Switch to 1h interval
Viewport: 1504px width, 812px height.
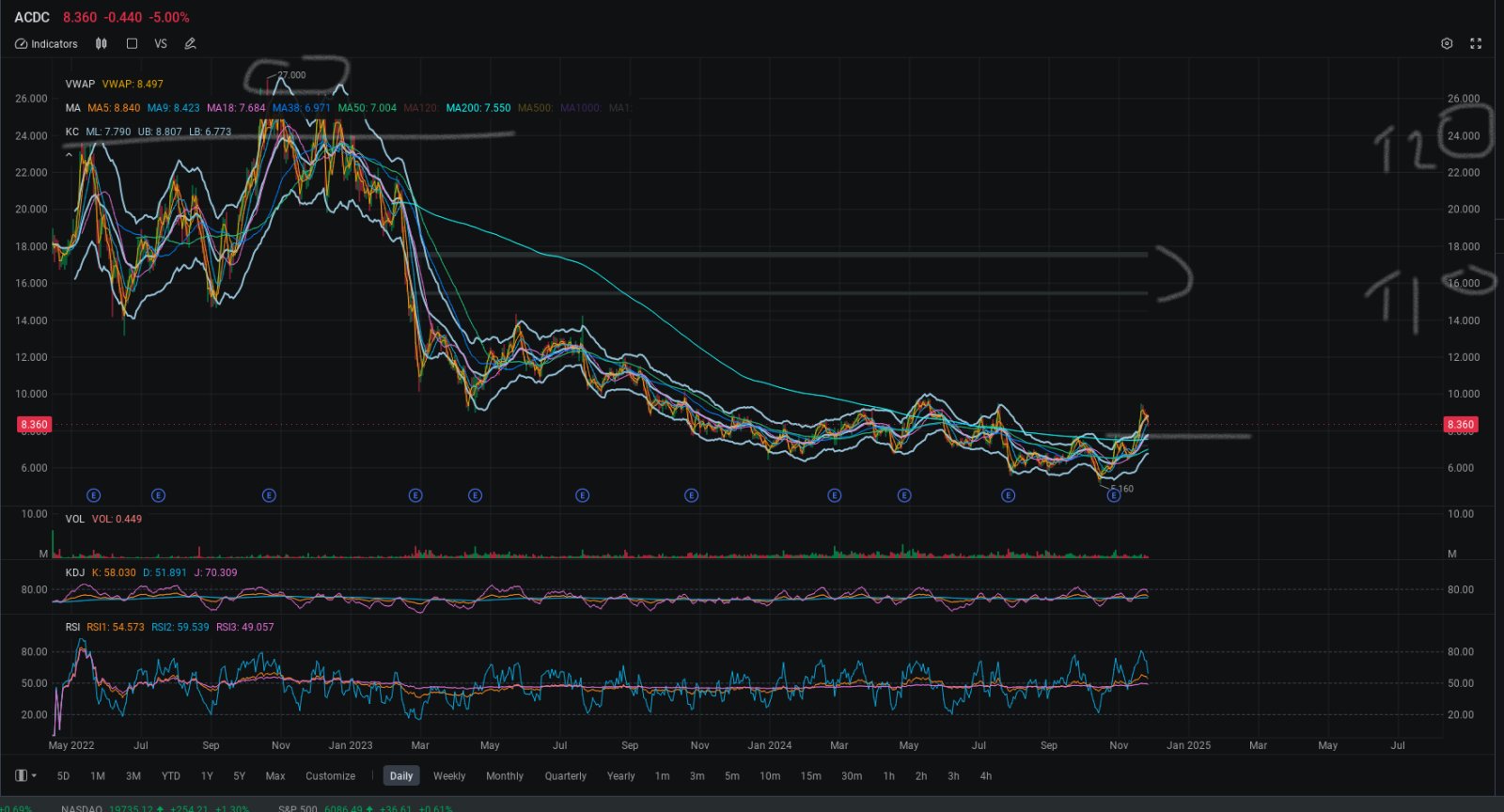point(889,776)
